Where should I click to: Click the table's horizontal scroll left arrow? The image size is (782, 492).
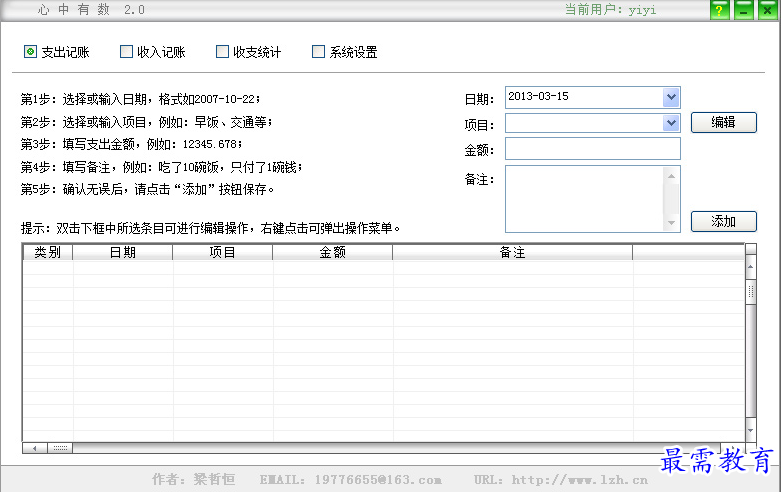pyautogui.click(x=35, y=448)
